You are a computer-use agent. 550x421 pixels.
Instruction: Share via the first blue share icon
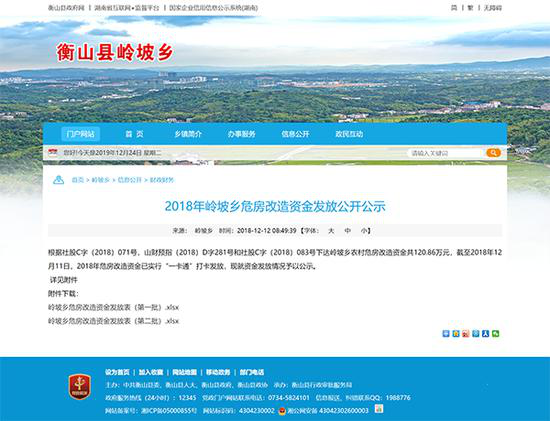[445, 334]
